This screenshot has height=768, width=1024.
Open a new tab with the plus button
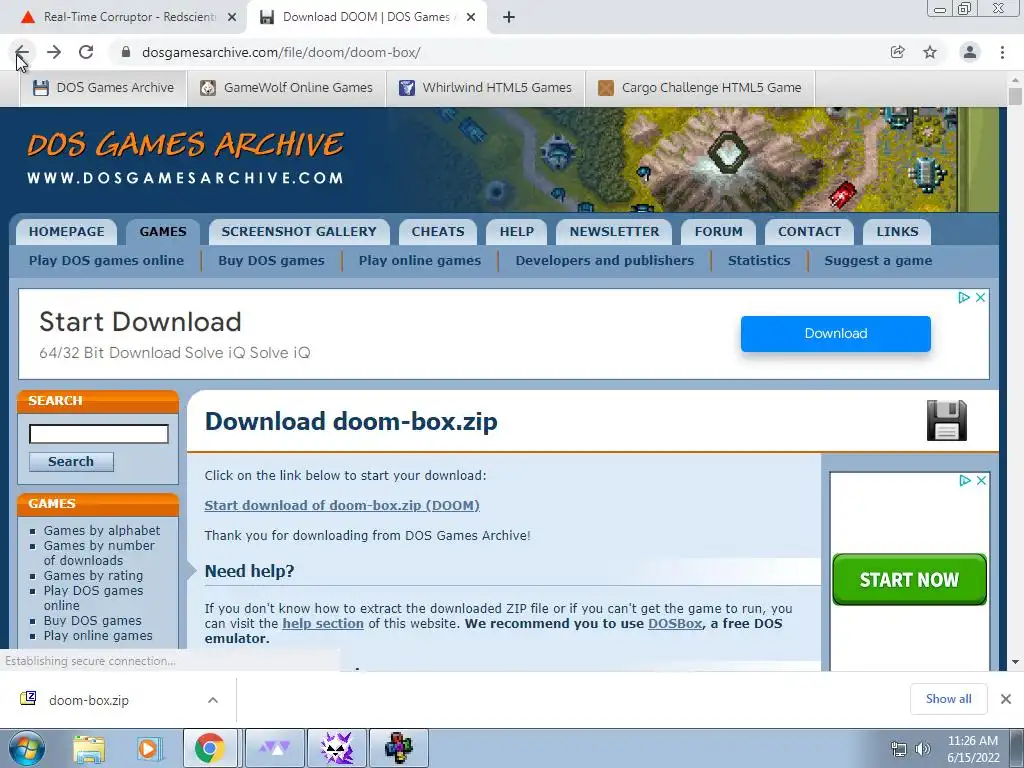click(x=509, y=17)
